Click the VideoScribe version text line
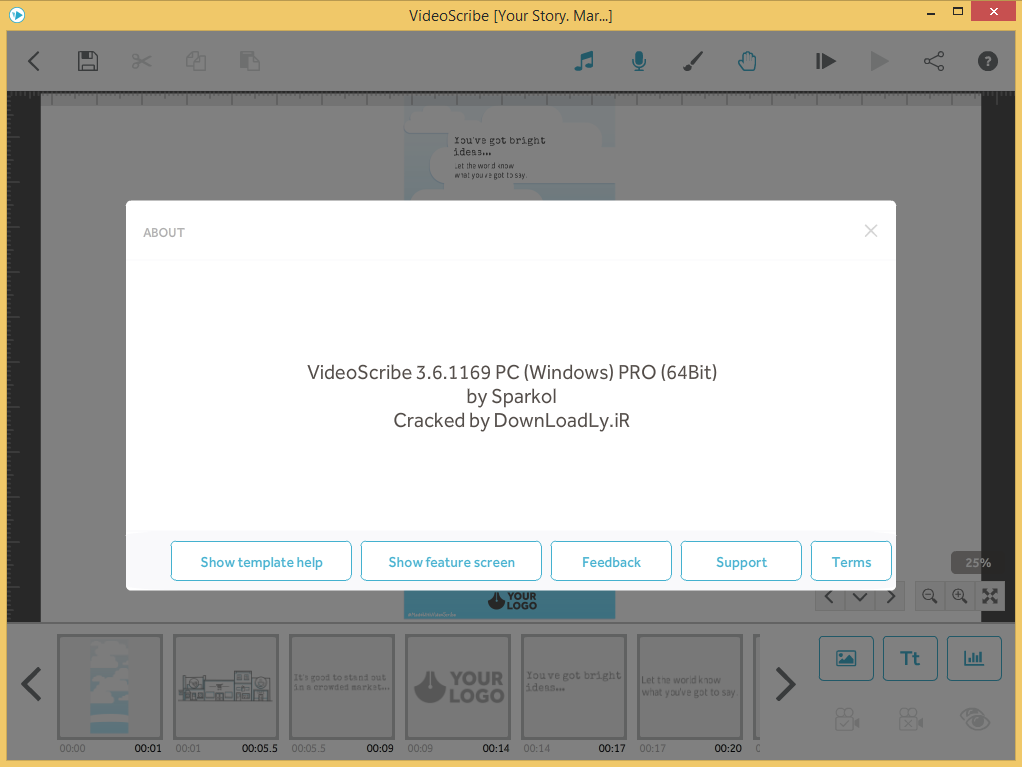This screenshot has height=767, width=1022. [x=512, y=372]
